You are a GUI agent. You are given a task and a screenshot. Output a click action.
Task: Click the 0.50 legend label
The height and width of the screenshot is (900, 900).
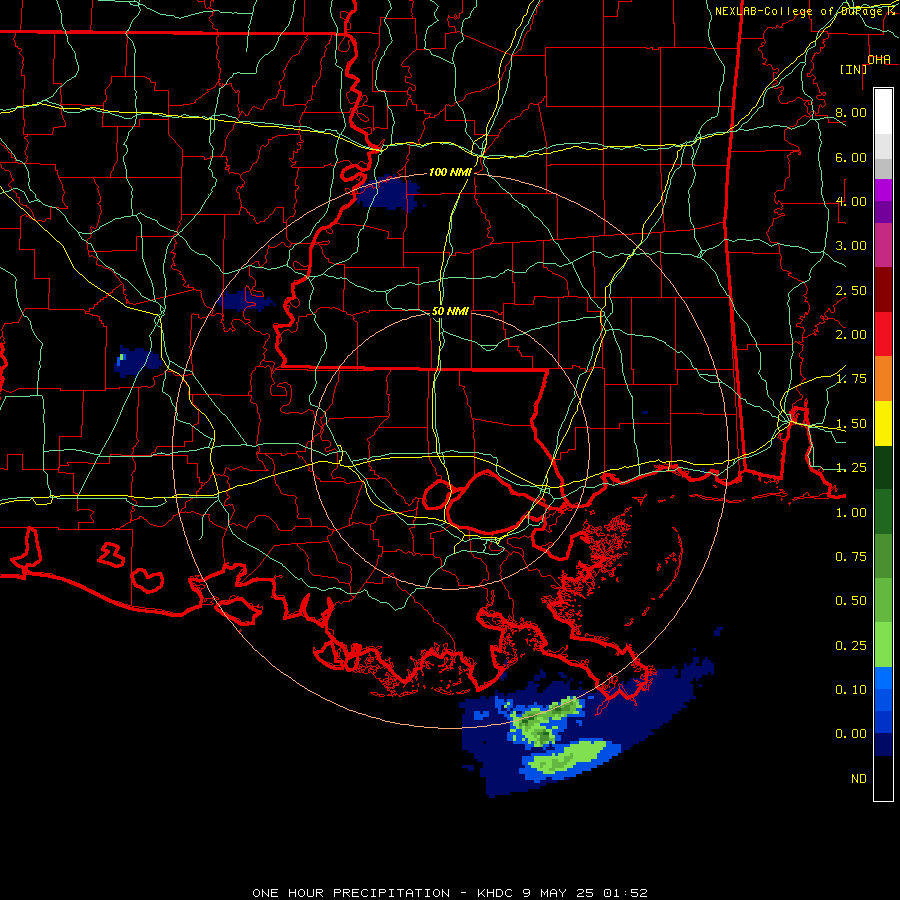(851, 601)
